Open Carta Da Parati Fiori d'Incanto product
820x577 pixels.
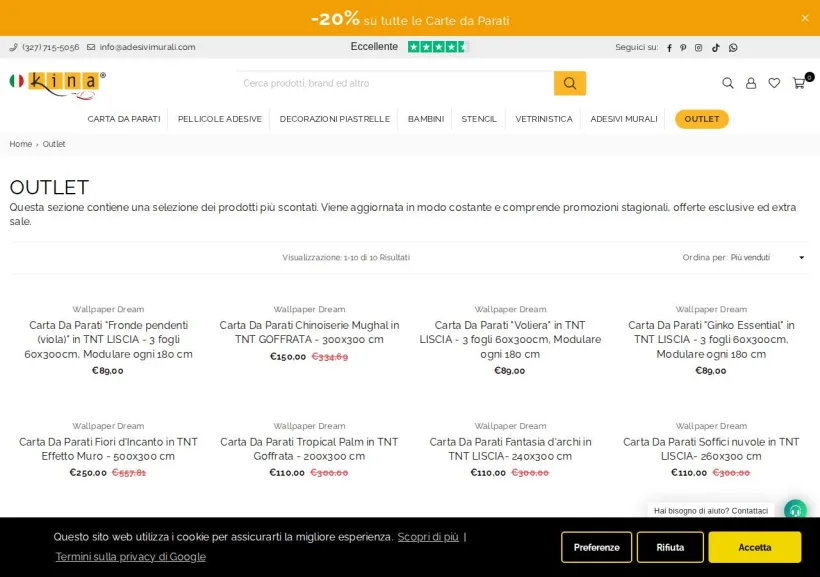click(x=108, y=449)
